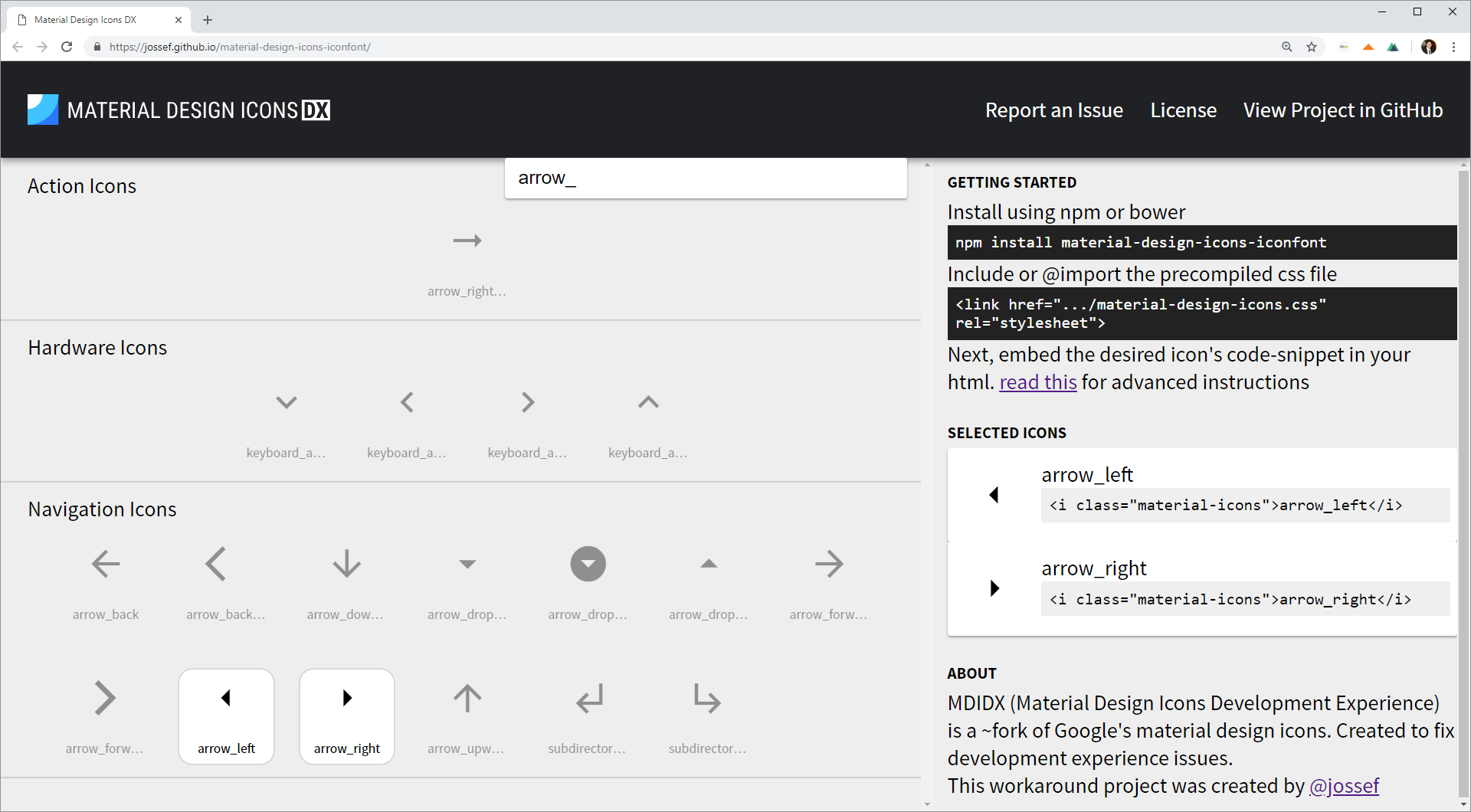Click the arrow_right code snippet
This screenshot has width=1471, height=812.
pos(1245,599)
